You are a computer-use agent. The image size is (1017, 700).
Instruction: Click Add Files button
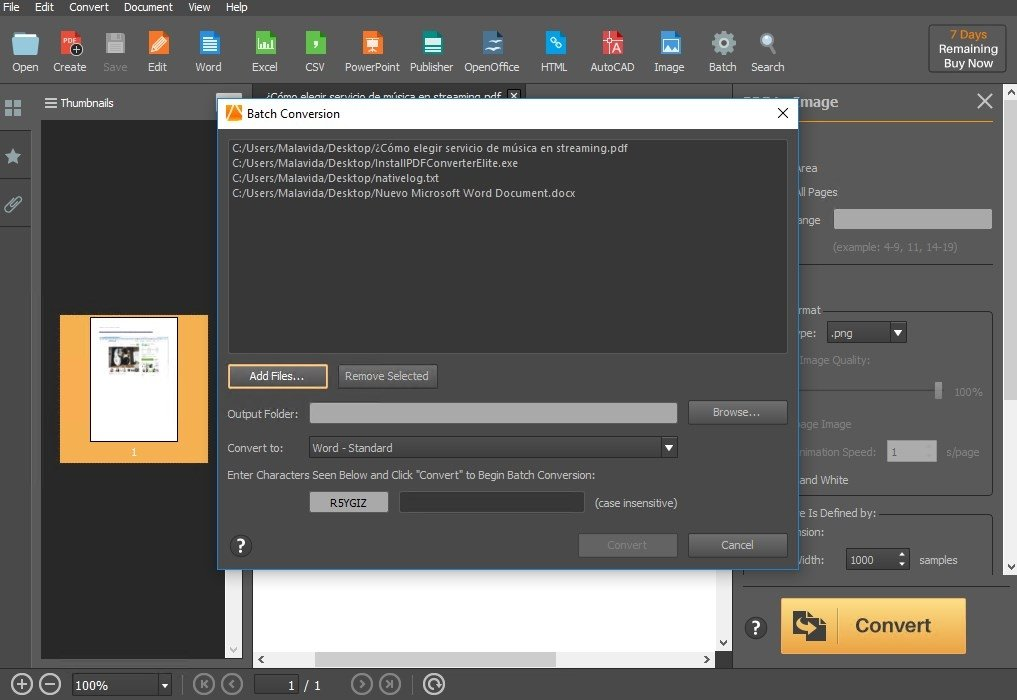278,376
